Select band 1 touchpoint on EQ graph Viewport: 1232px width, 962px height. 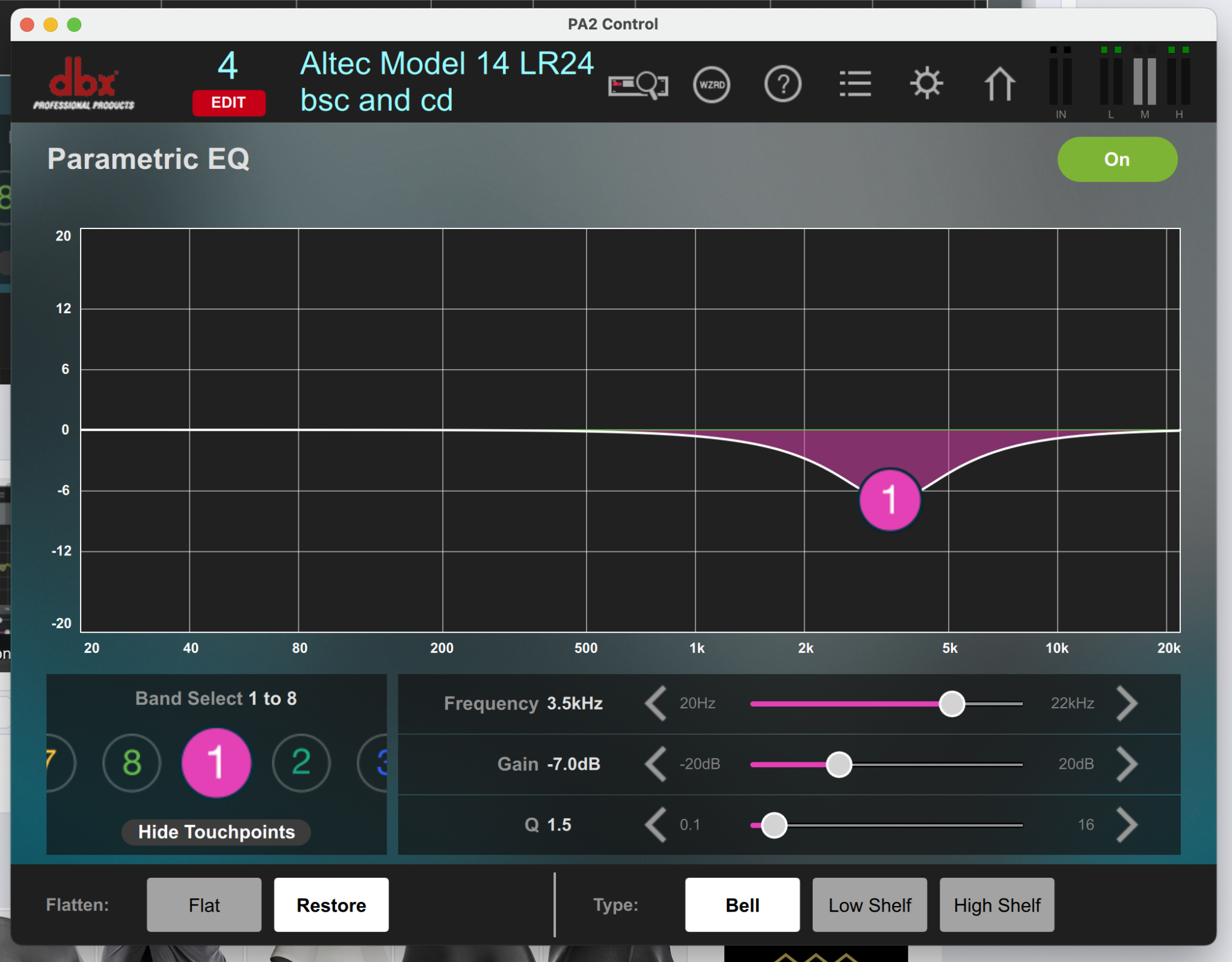889,500
